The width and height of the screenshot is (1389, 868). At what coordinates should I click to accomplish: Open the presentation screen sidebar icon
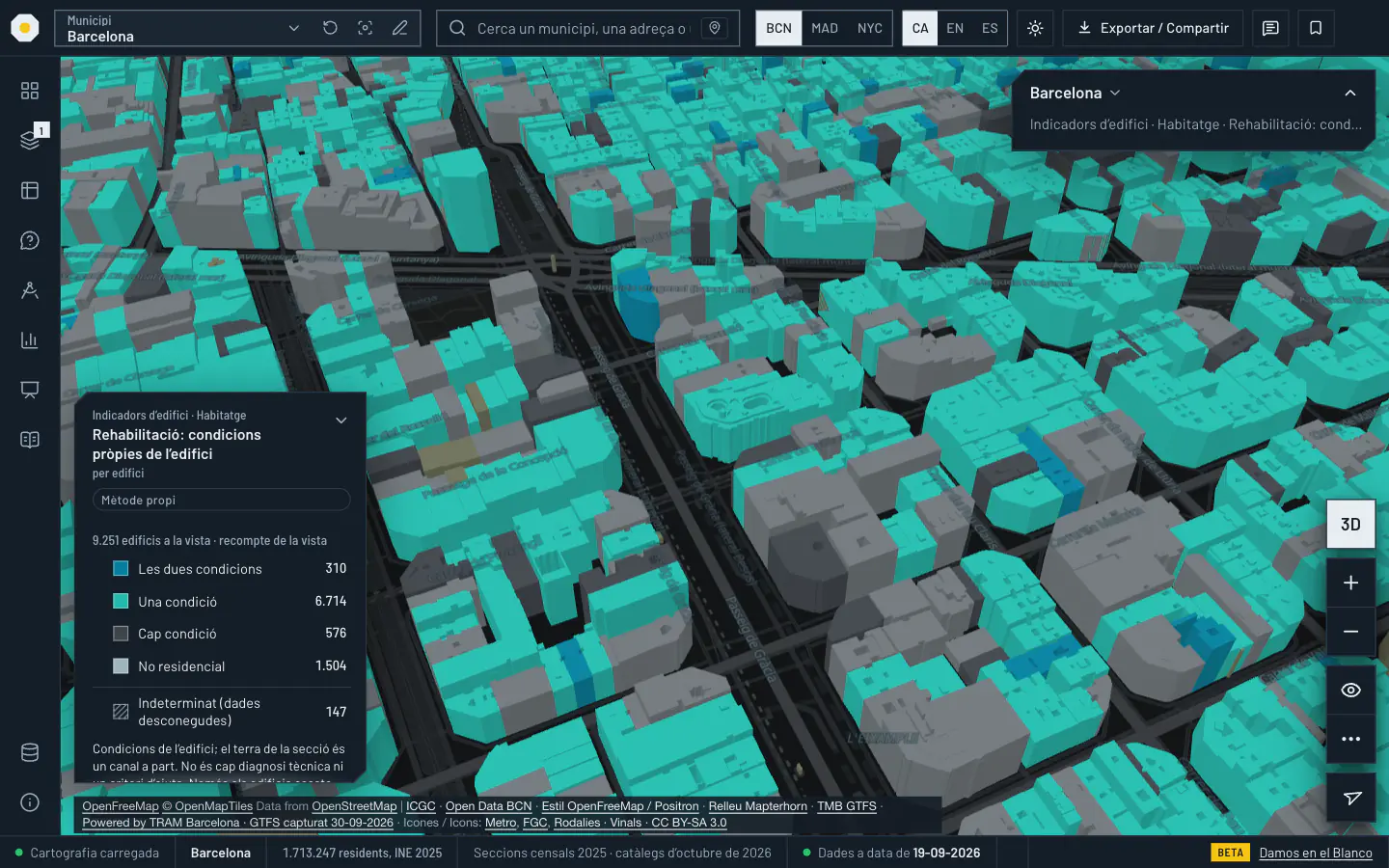pos(30,390)
